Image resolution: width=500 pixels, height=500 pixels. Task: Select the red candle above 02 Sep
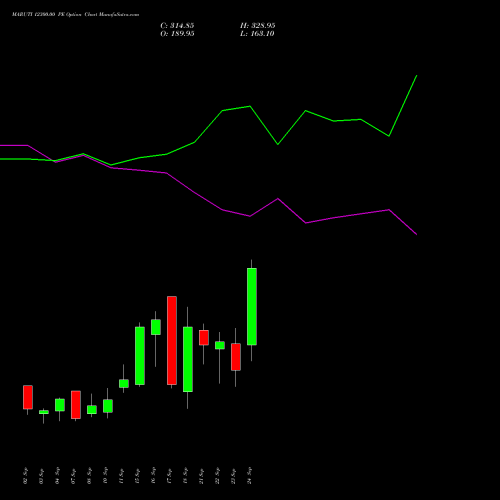(28, 397)
